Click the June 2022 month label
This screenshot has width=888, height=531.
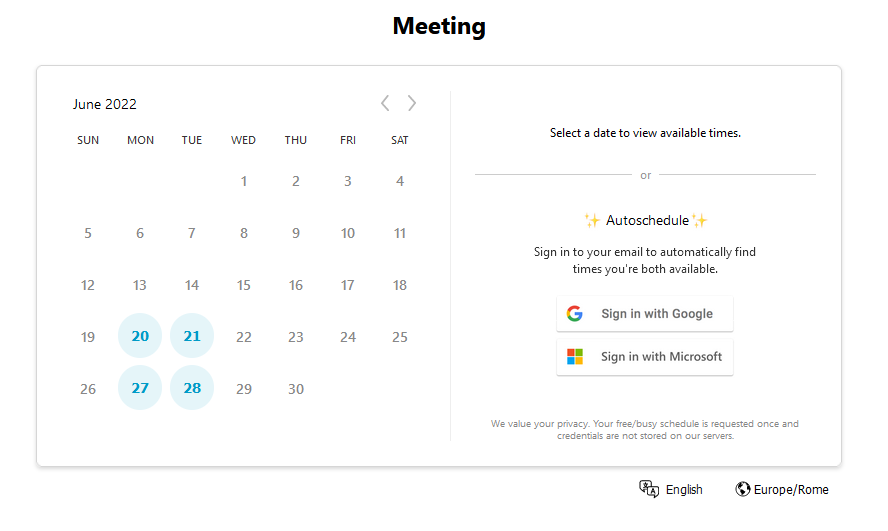[x=105, y=104]
